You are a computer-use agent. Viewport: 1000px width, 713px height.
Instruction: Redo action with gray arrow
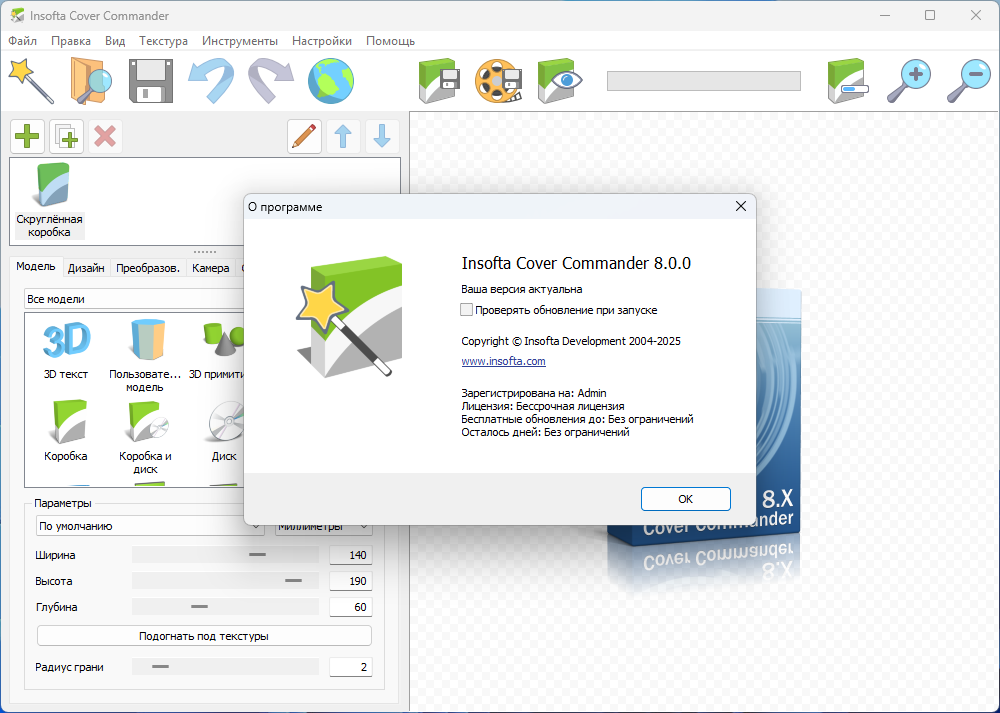pyautogui.click(x=270, y=80)
